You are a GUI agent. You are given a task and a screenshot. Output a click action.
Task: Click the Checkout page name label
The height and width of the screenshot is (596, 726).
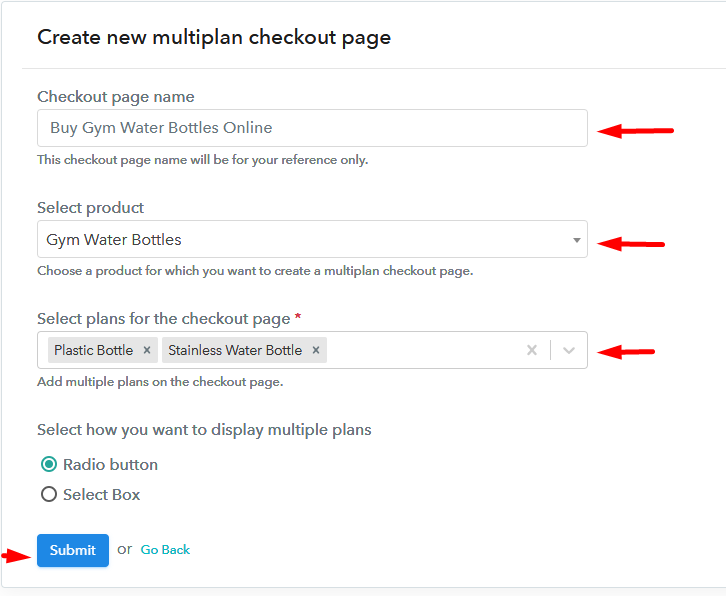[x=116, y=97]
